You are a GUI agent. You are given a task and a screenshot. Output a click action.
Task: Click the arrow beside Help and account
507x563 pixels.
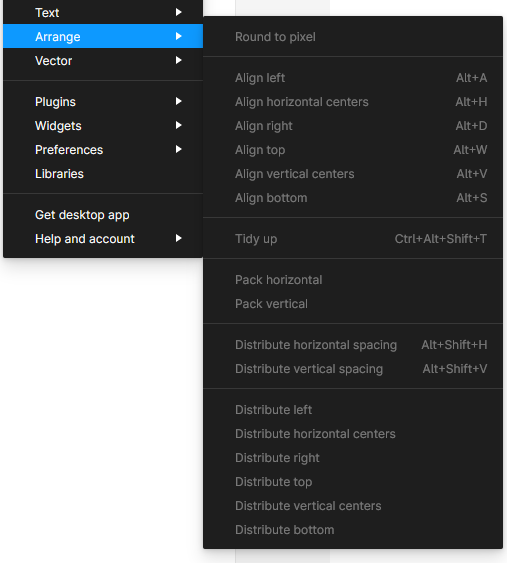pyautogui.click(x=178, y=238)
